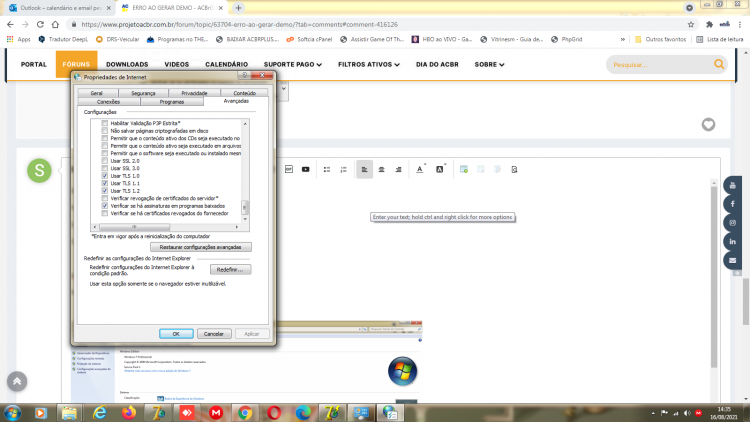Open the DOWNLOADS menu item
The height and width of the screenshot is (422, 750).
click(x=127, y=65)
